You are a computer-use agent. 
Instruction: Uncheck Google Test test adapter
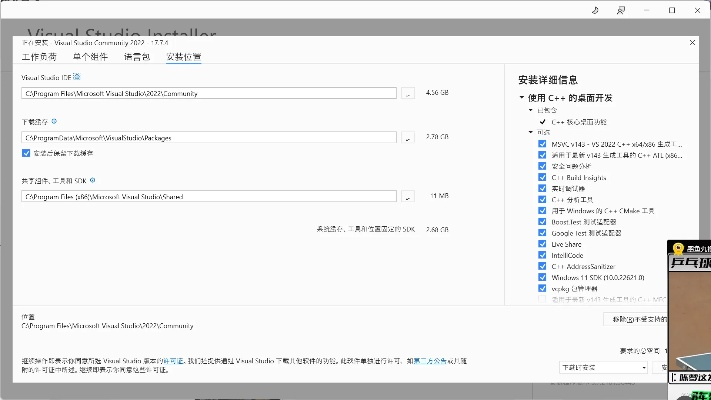(x=542, y=233)
